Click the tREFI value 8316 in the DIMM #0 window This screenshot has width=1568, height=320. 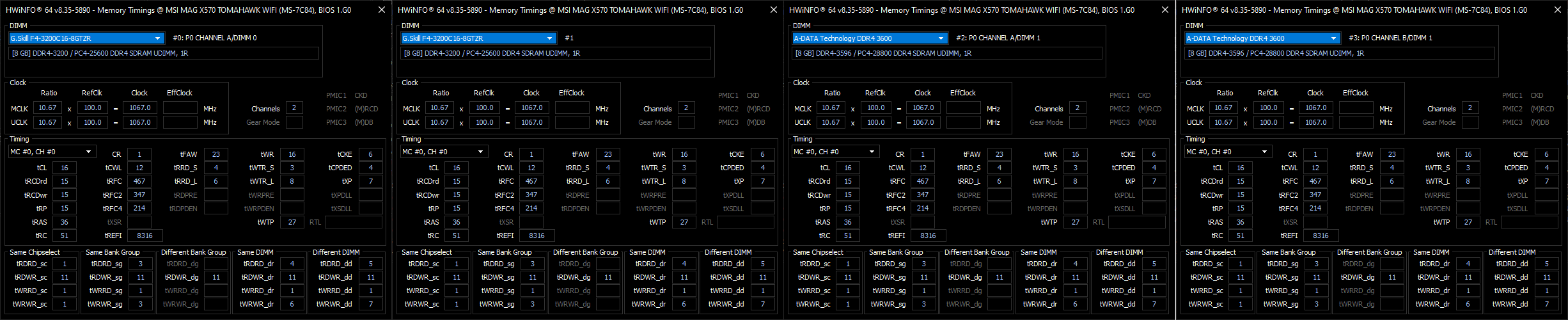coord(145,236)
